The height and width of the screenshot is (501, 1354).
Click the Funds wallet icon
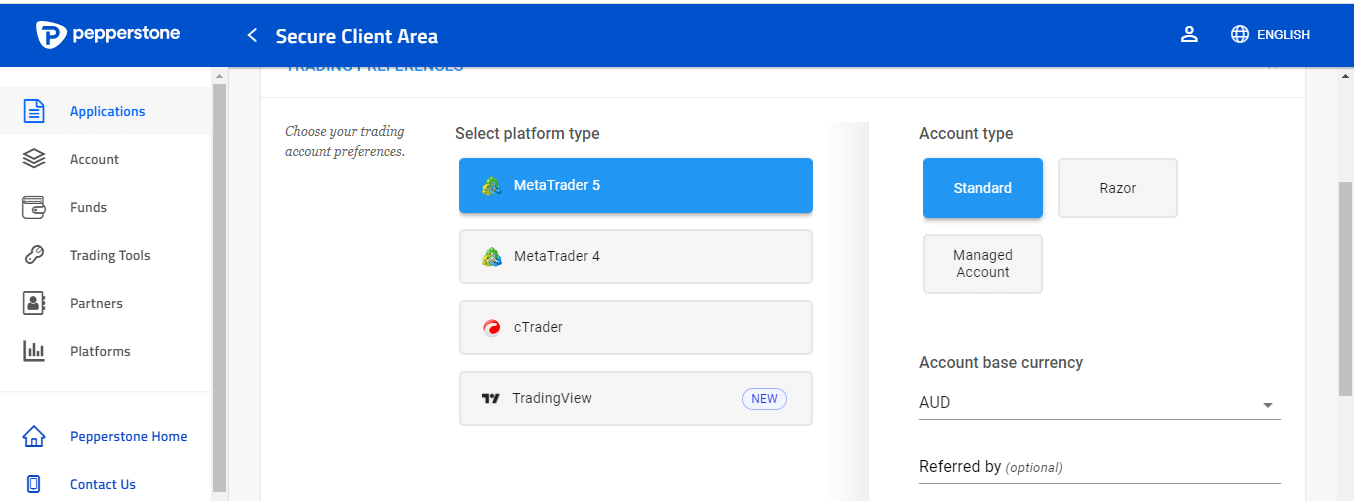(x=34, y=207)
